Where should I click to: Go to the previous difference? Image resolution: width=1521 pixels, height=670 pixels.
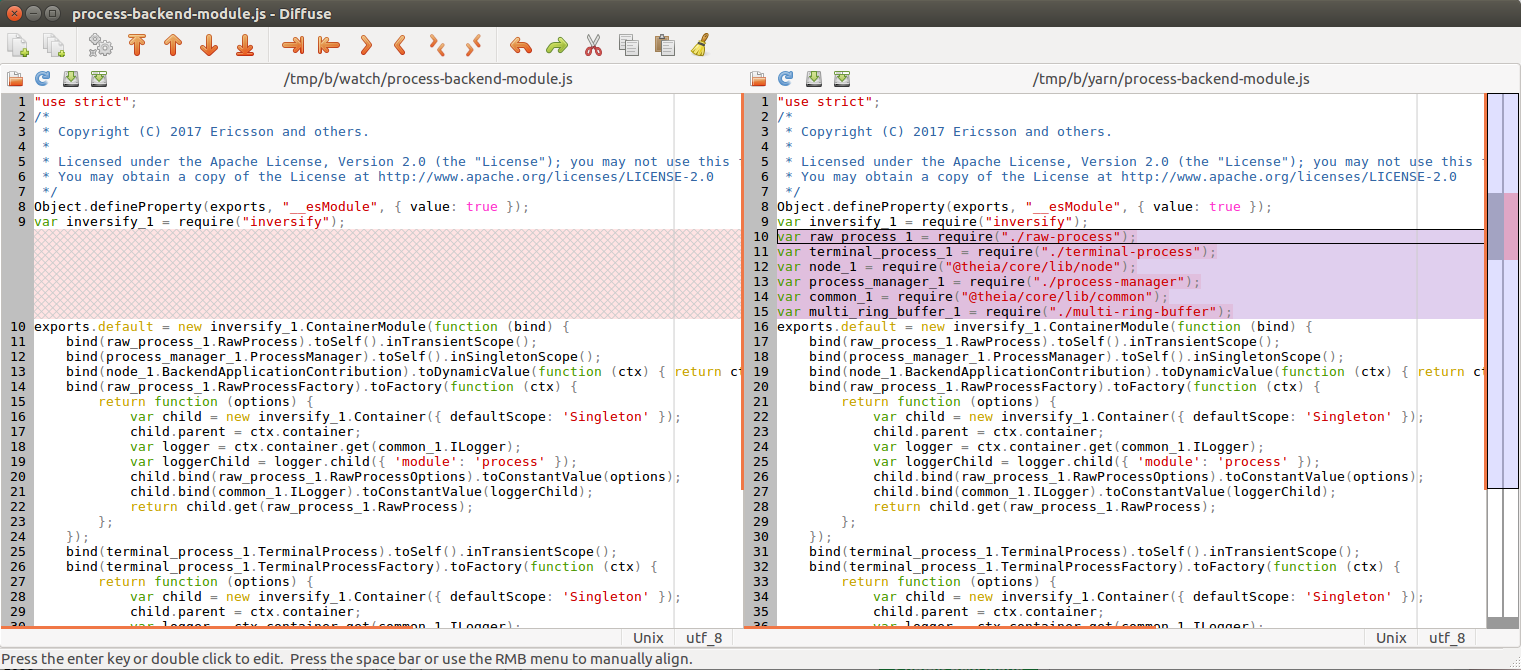coord(173,45)
